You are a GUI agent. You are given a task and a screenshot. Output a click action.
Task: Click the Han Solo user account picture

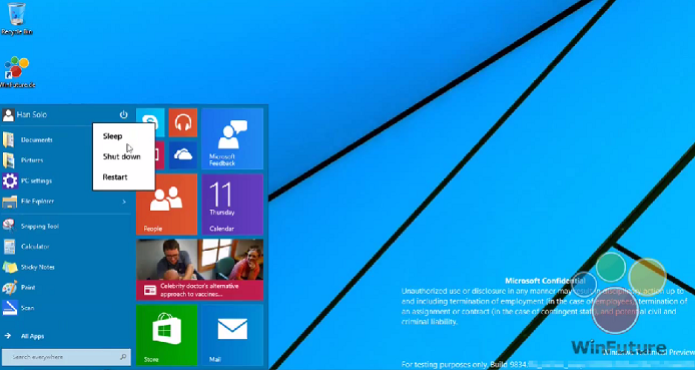[x=8, y=115]
